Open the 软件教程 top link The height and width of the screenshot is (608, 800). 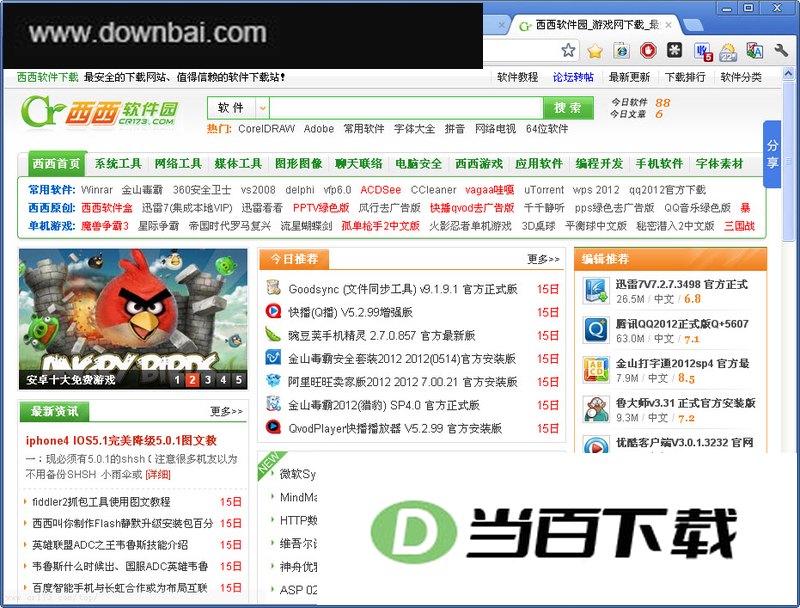517,77
